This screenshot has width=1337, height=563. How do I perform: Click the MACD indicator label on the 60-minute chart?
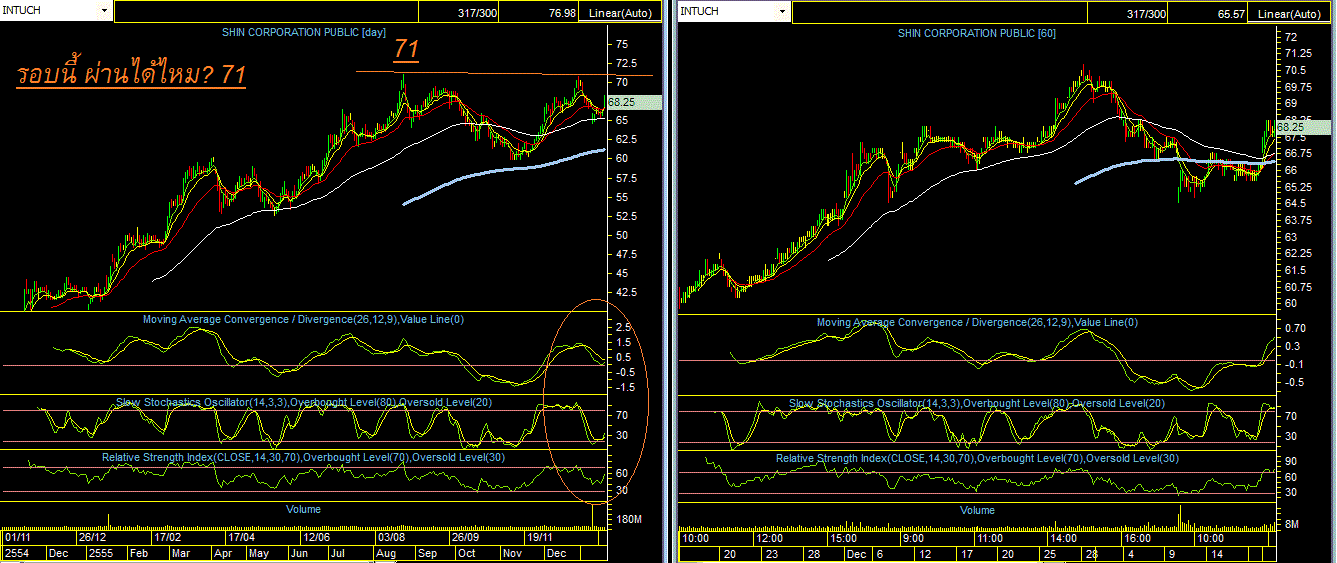click(x=977, y=322)
